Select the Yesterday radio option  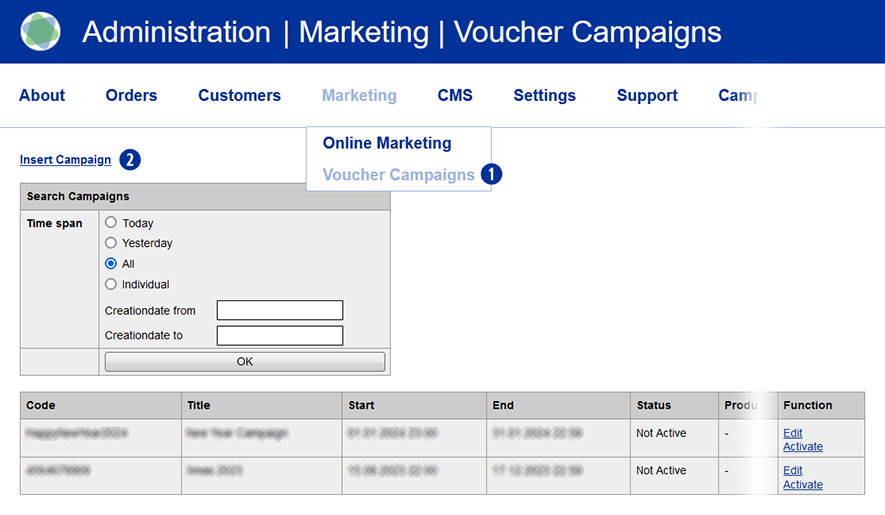click(111, 243)
